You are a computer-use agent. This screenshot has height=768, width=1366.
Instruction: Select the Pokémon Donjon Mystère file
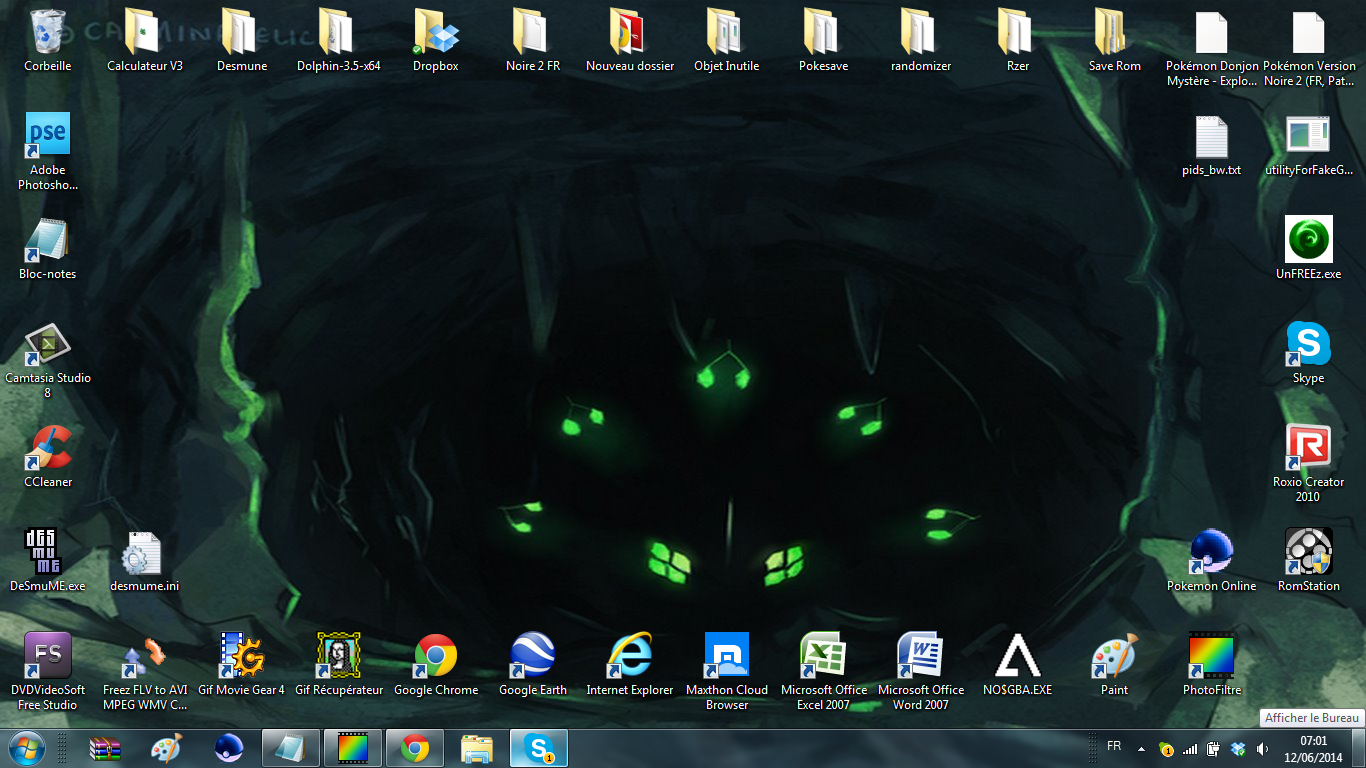point(1211,48)
